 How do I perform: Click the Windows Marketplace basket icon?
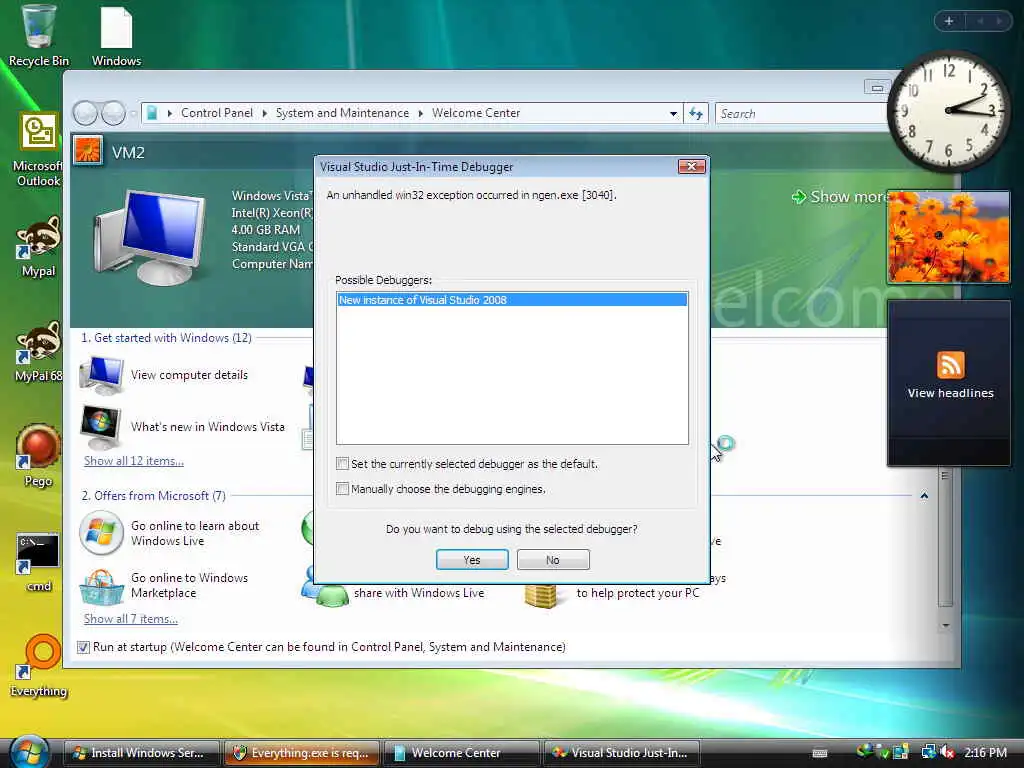pos(101,586)
